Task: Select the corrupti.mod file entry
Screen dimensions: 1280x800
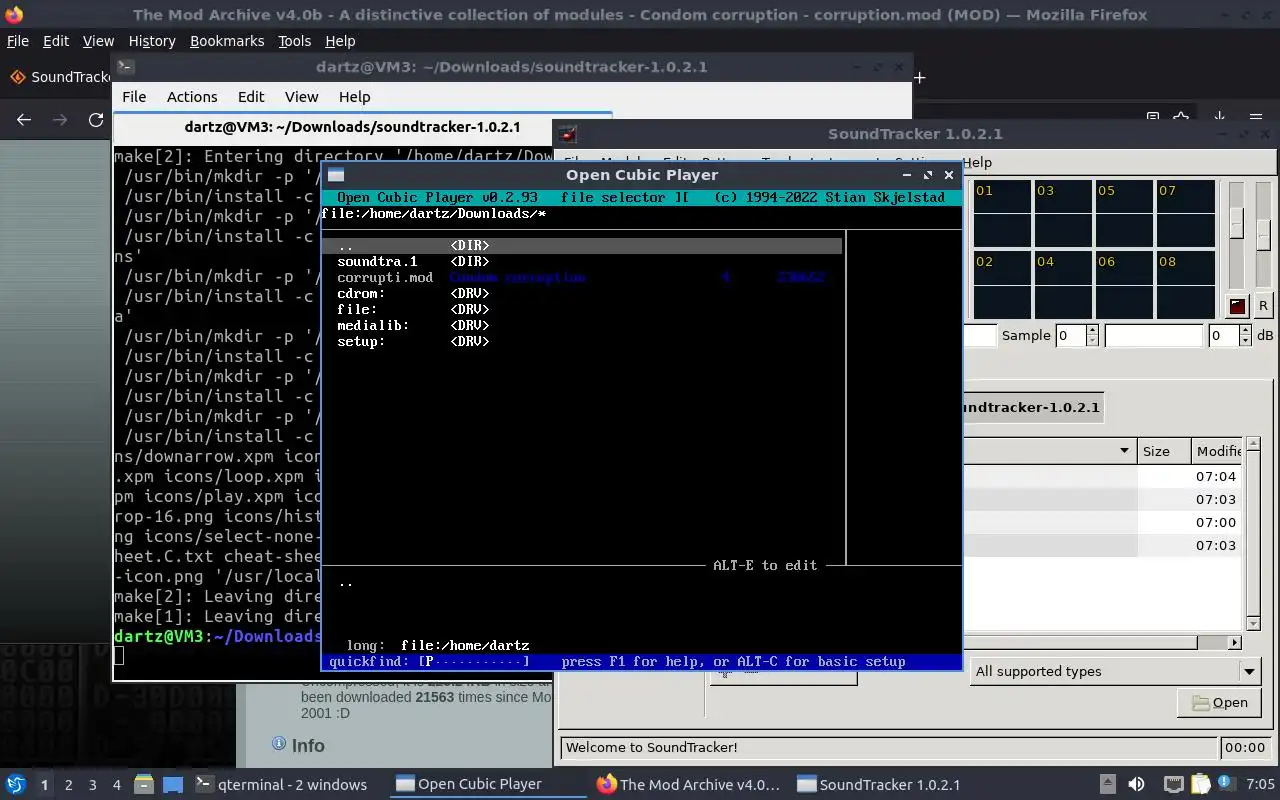Action: (x=581, y=277)
